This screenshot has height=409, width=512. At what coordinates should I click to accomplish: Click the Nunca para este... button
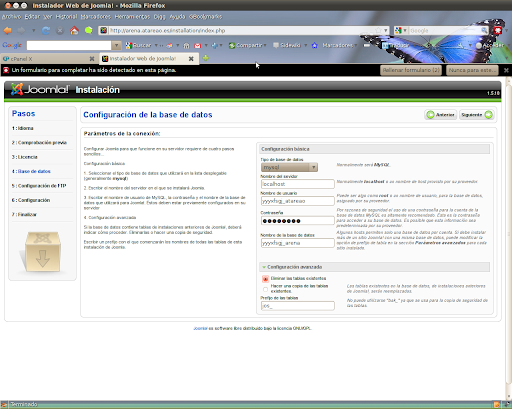click(472, 70)
